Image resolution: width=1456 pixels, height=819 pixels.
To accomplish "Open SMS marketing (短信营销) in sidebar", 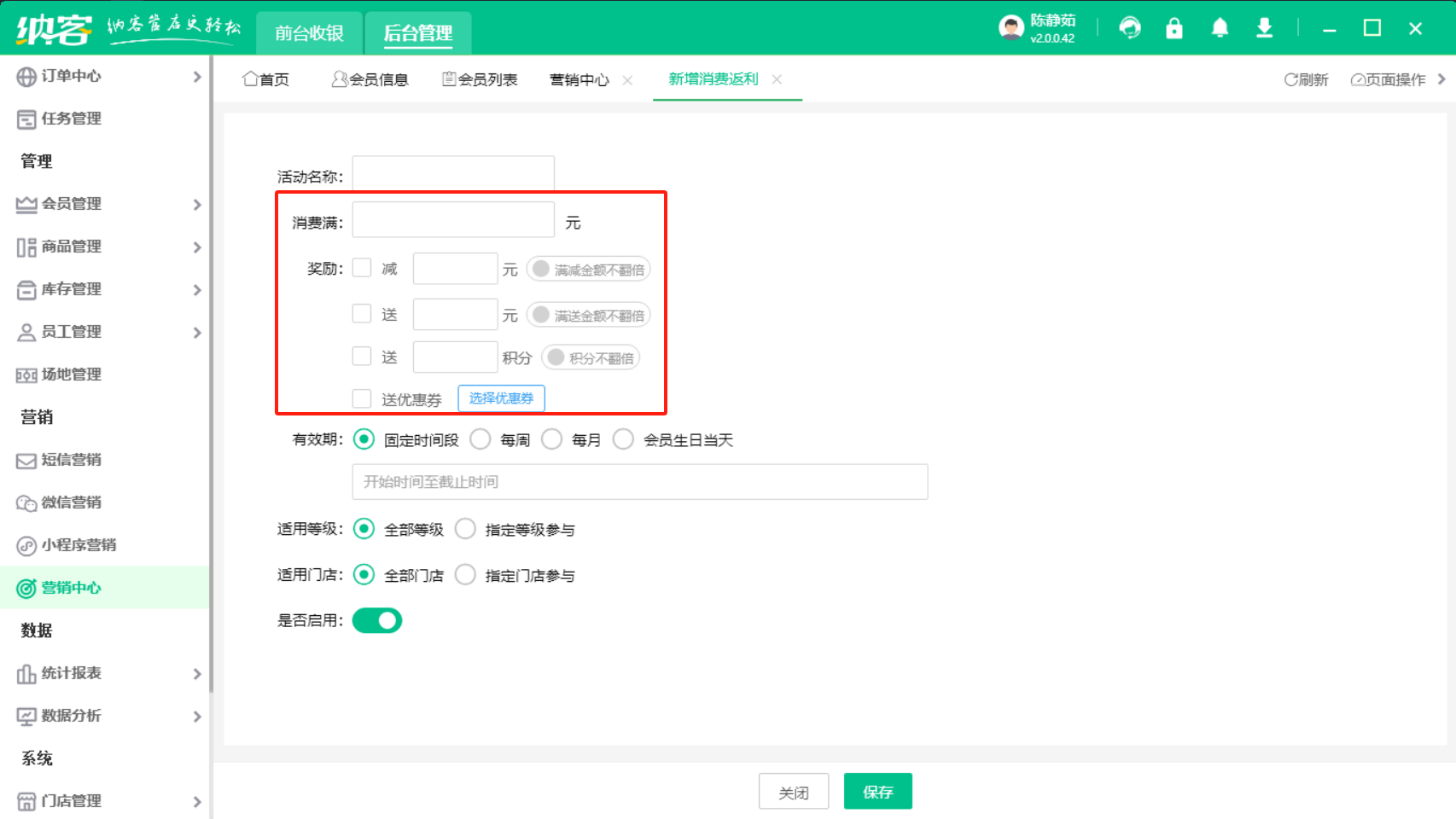I will [71, 460].
